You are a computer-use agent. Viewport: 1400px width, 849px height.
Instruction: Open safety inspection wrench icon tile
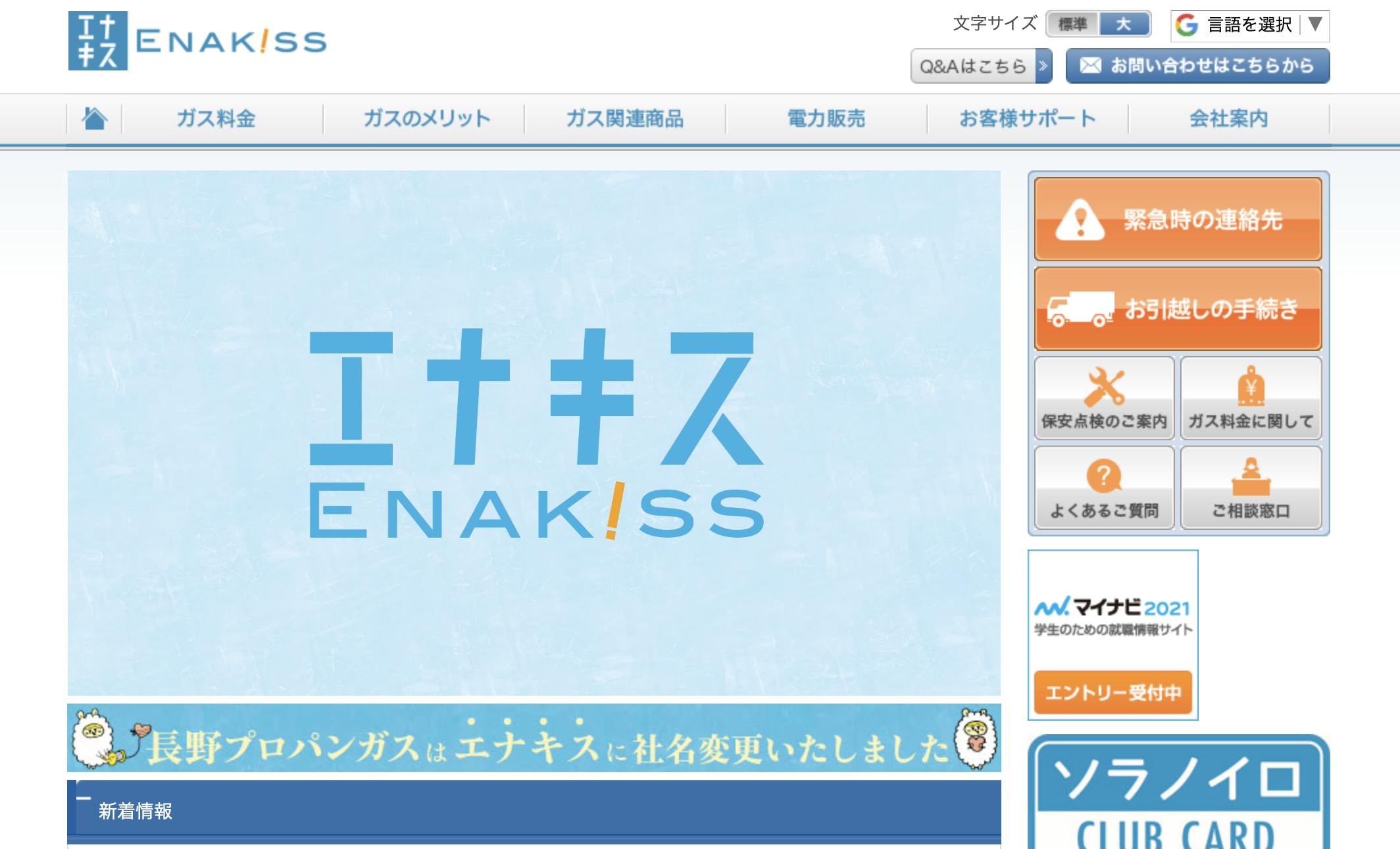(x=1104, y=398)
